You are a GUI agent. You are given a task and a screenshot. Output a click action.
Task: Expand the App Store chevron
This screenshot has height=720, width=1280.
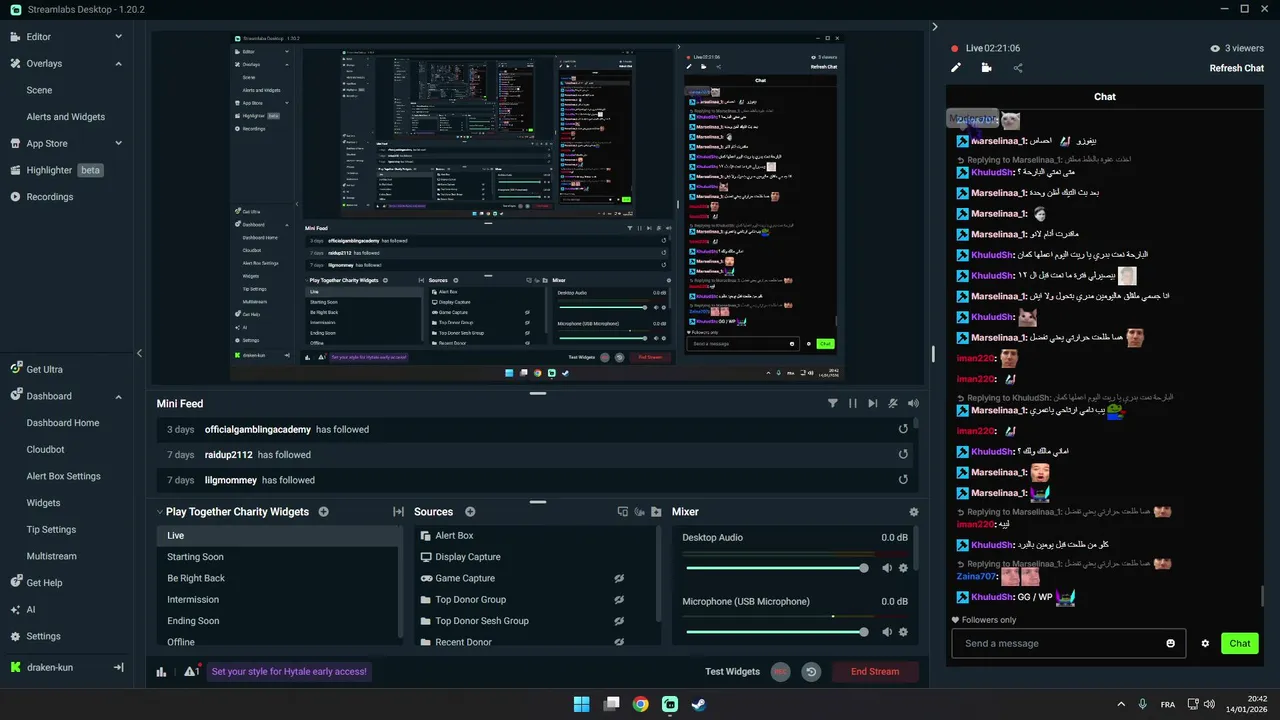[118, 144]
